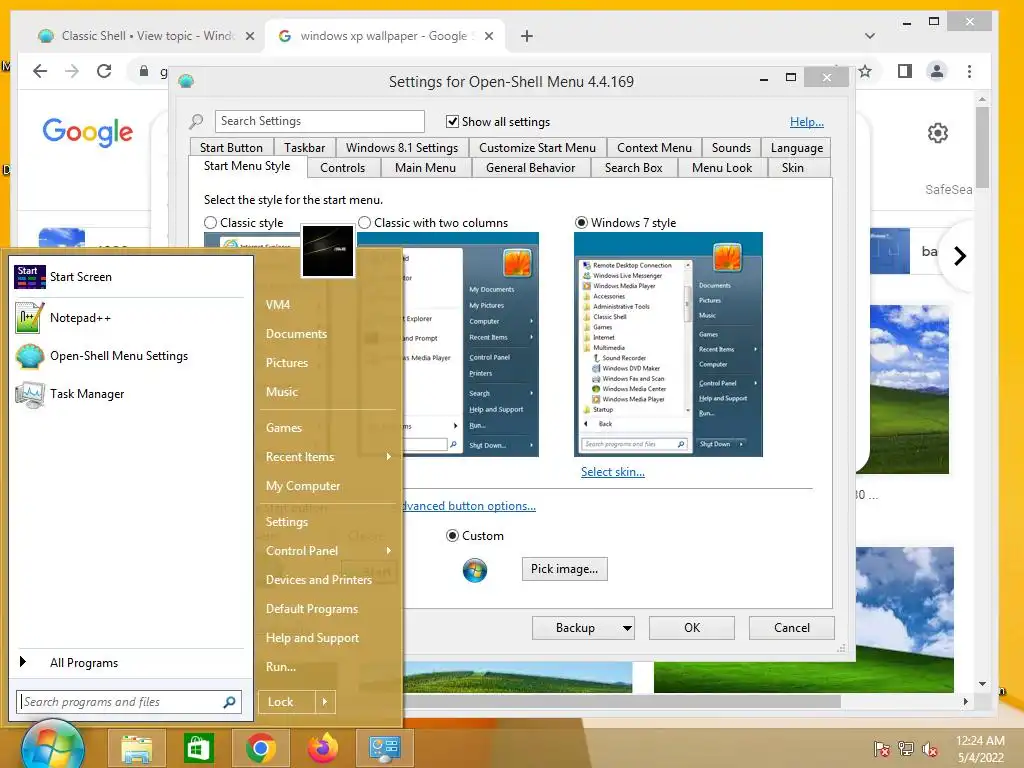Open Google quick settings gear
This screenshot has width=1024, height=768.
(x=938, y=133)
